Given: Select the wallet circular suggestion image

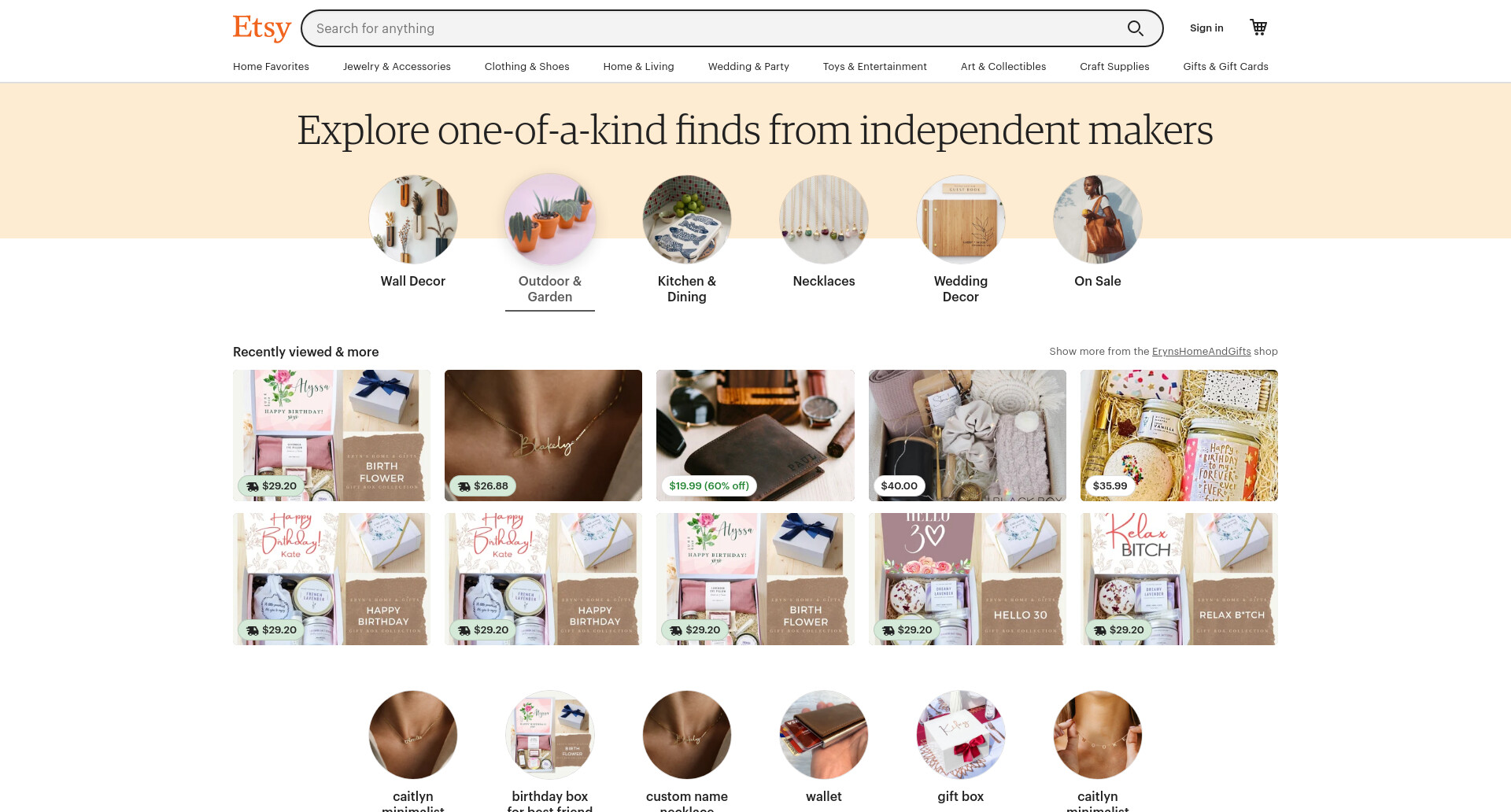Looking at the screenshot, I should [824, 735].
